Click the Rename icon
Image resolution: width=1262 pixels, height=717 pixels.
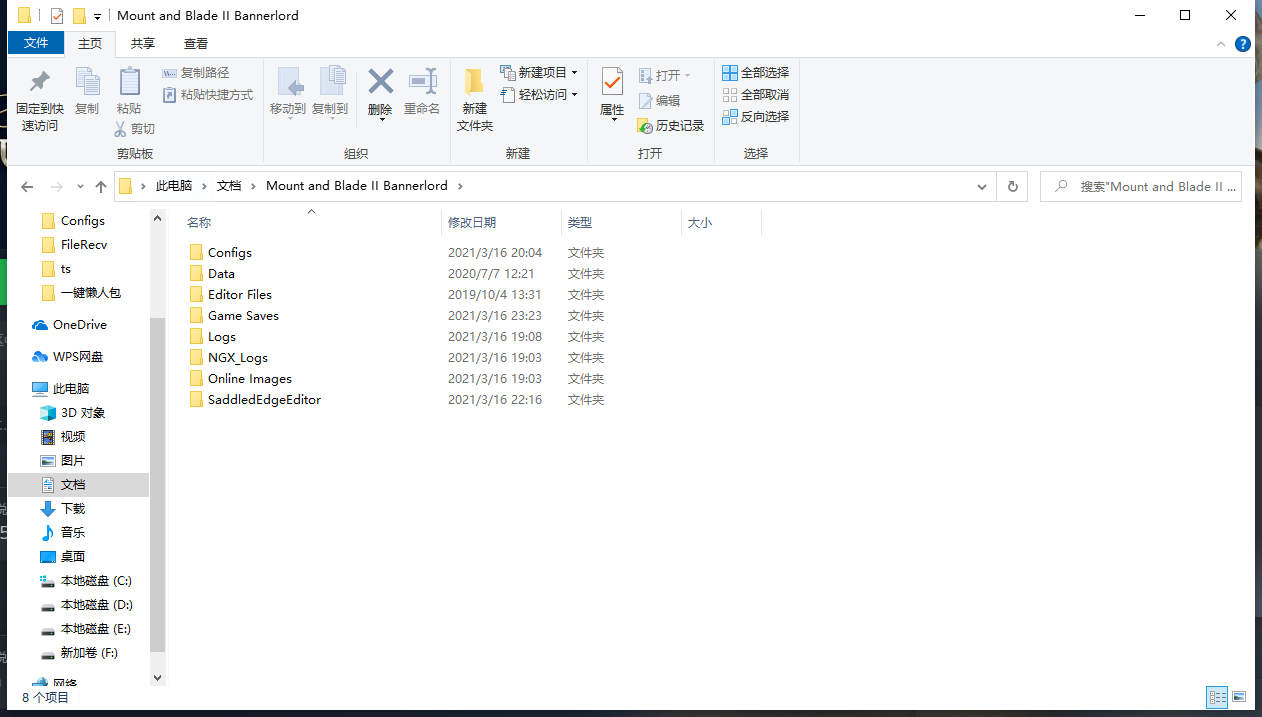coord(422,82)
